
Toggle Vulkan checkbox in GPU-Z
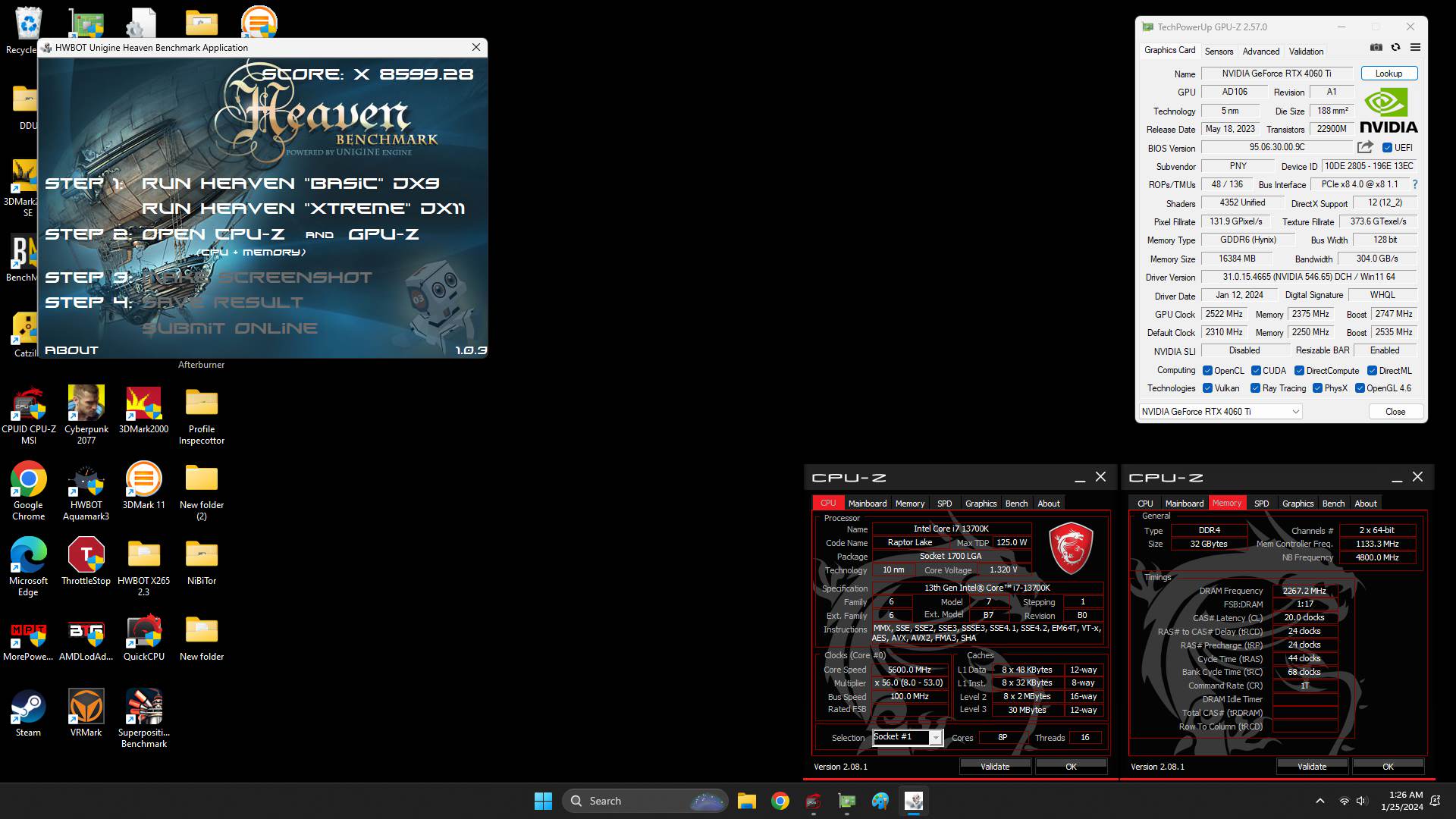coord(1207,388)
